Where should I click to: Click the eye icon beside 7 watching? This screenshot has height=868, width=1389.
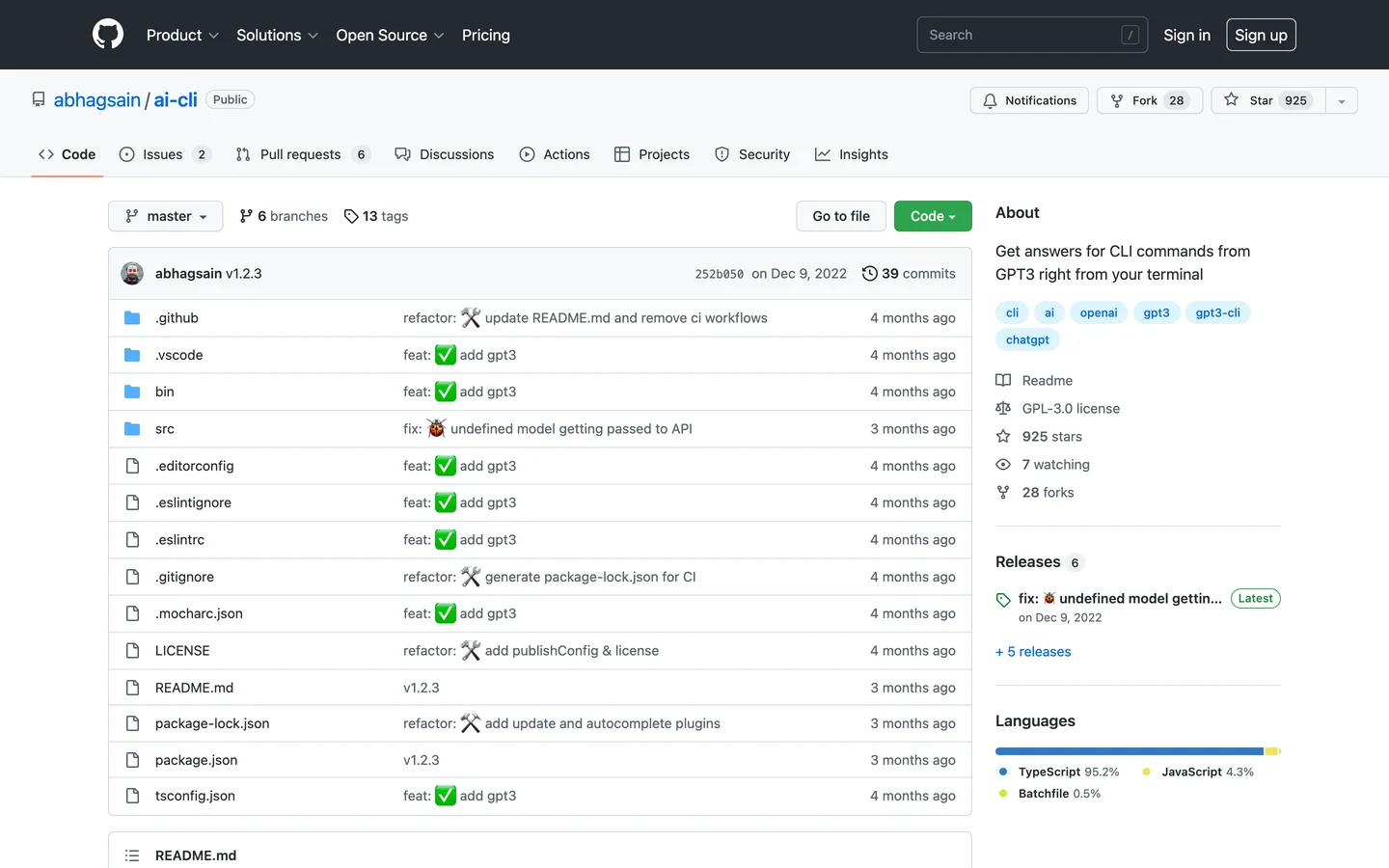tap(1003, 465)
